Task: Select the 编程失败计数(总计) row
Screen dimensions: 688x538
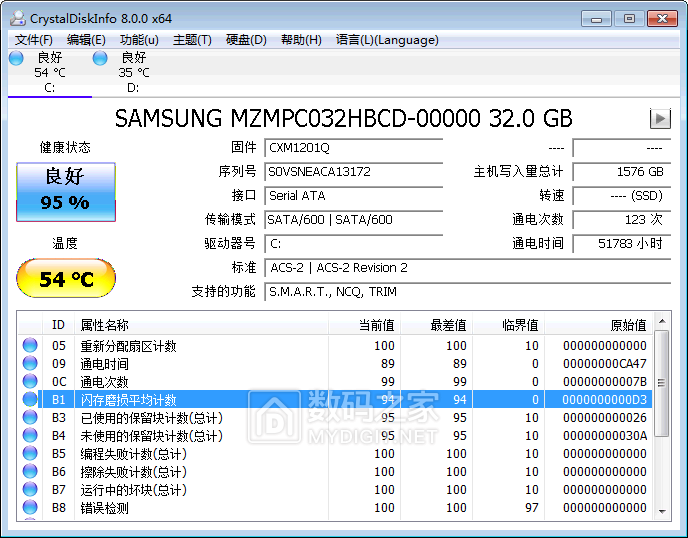Action: click(336, 454)
